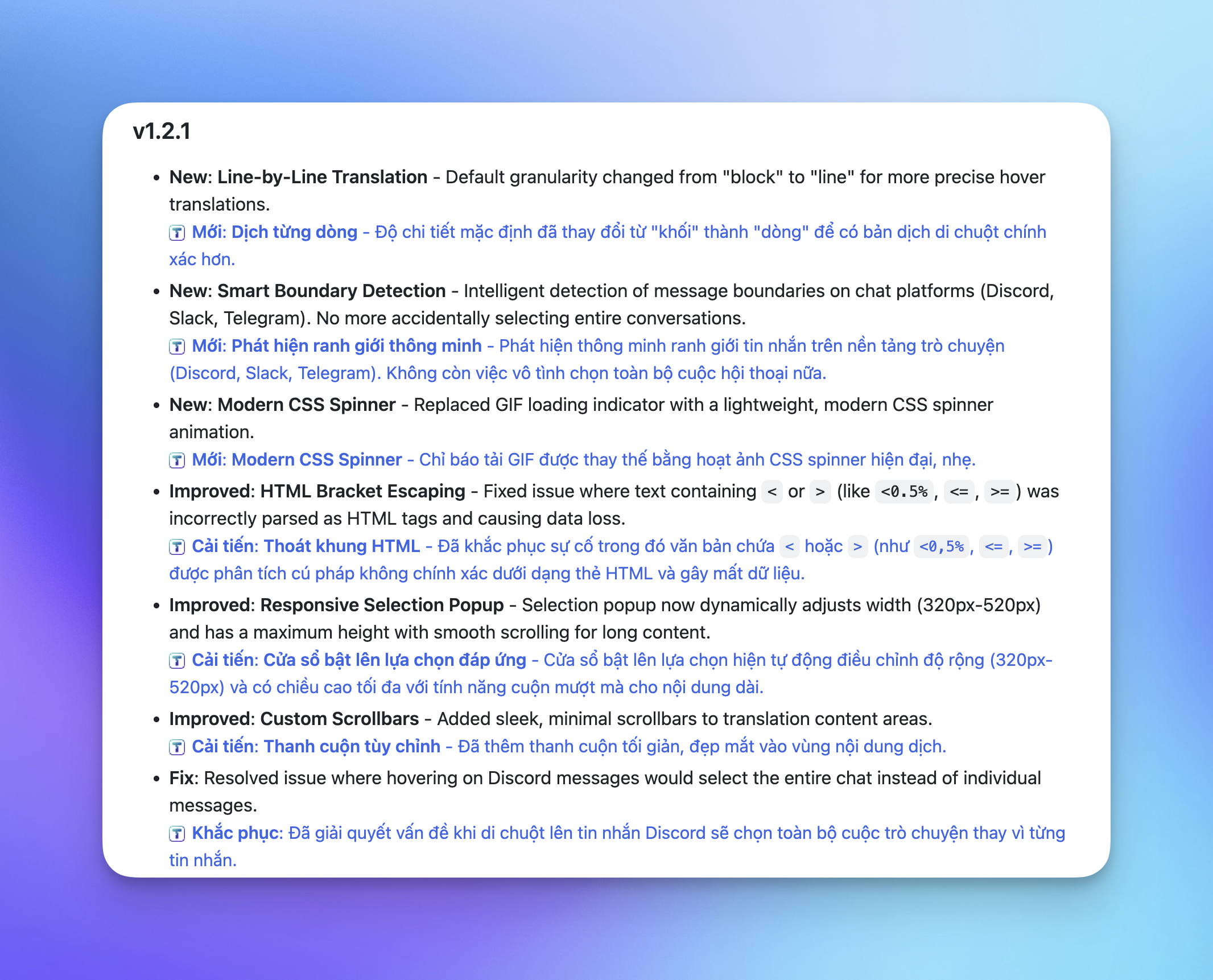
Task: Click the translator icon beside "Cải tiến: Thoát khung HTML"
Action: (x=178, y=546)
